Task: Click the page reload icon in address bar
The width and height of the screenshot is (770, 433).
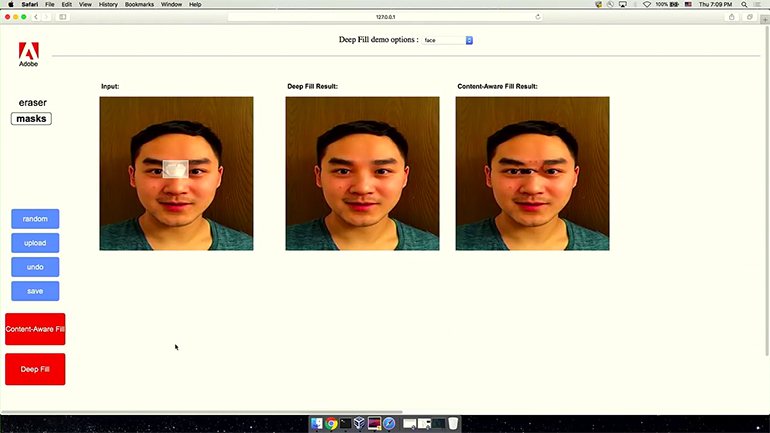Action: tap(538, 17)
